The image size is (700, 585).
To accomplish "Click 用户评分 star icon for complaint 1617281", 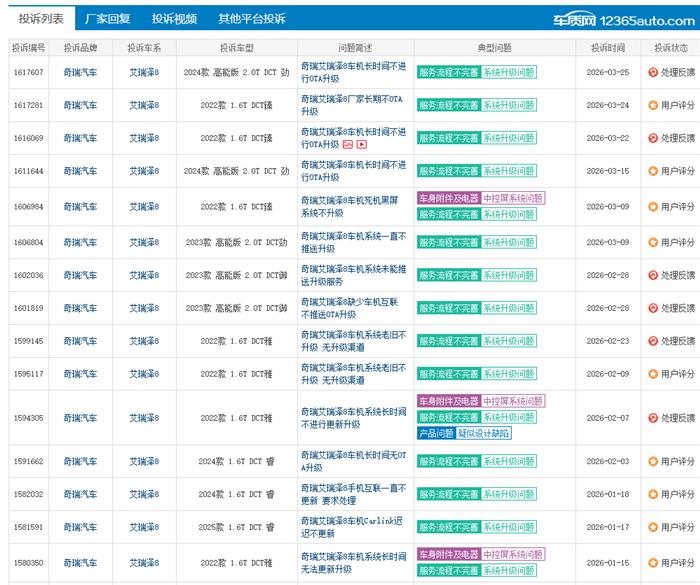I will [653, 105].
